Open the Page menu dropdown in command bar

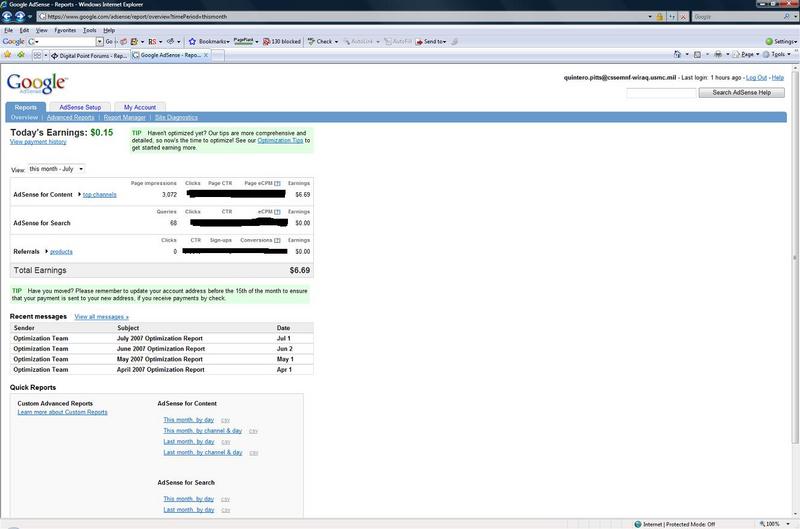point(746,54)
